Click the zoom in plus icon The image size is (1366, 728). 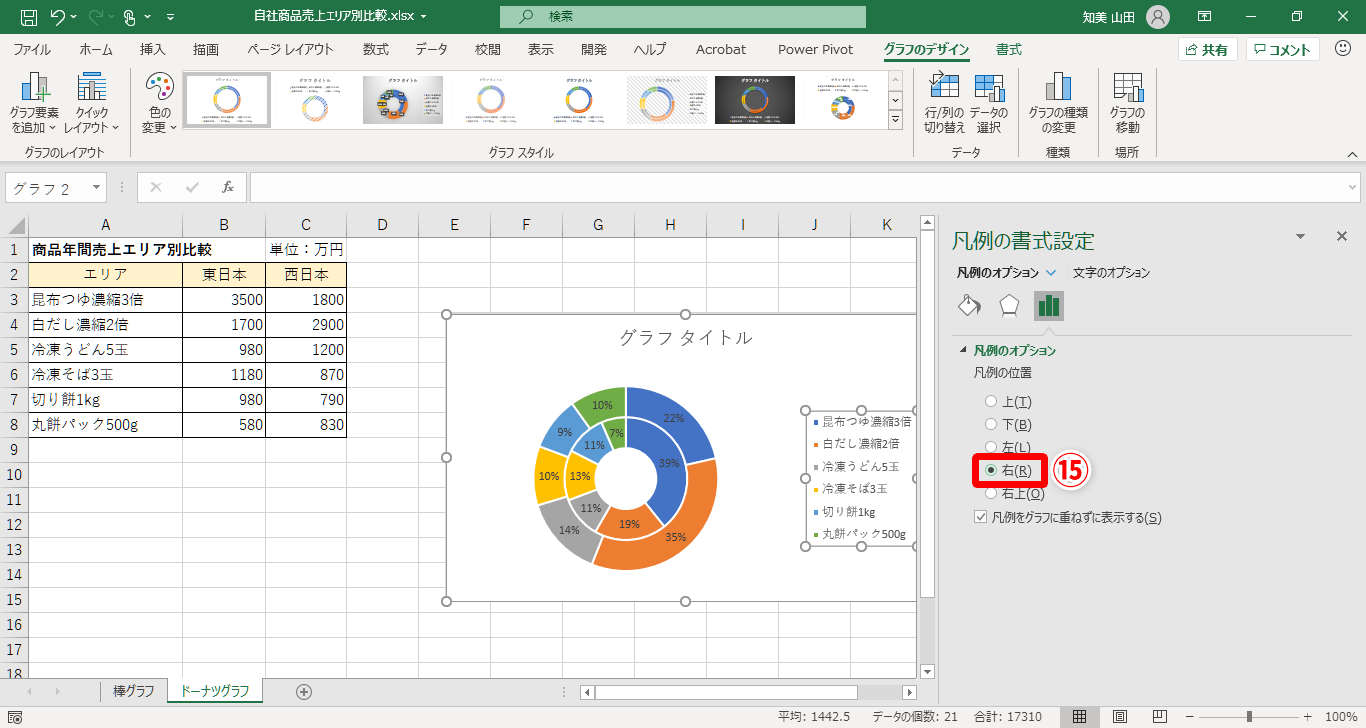point(1307,717)
